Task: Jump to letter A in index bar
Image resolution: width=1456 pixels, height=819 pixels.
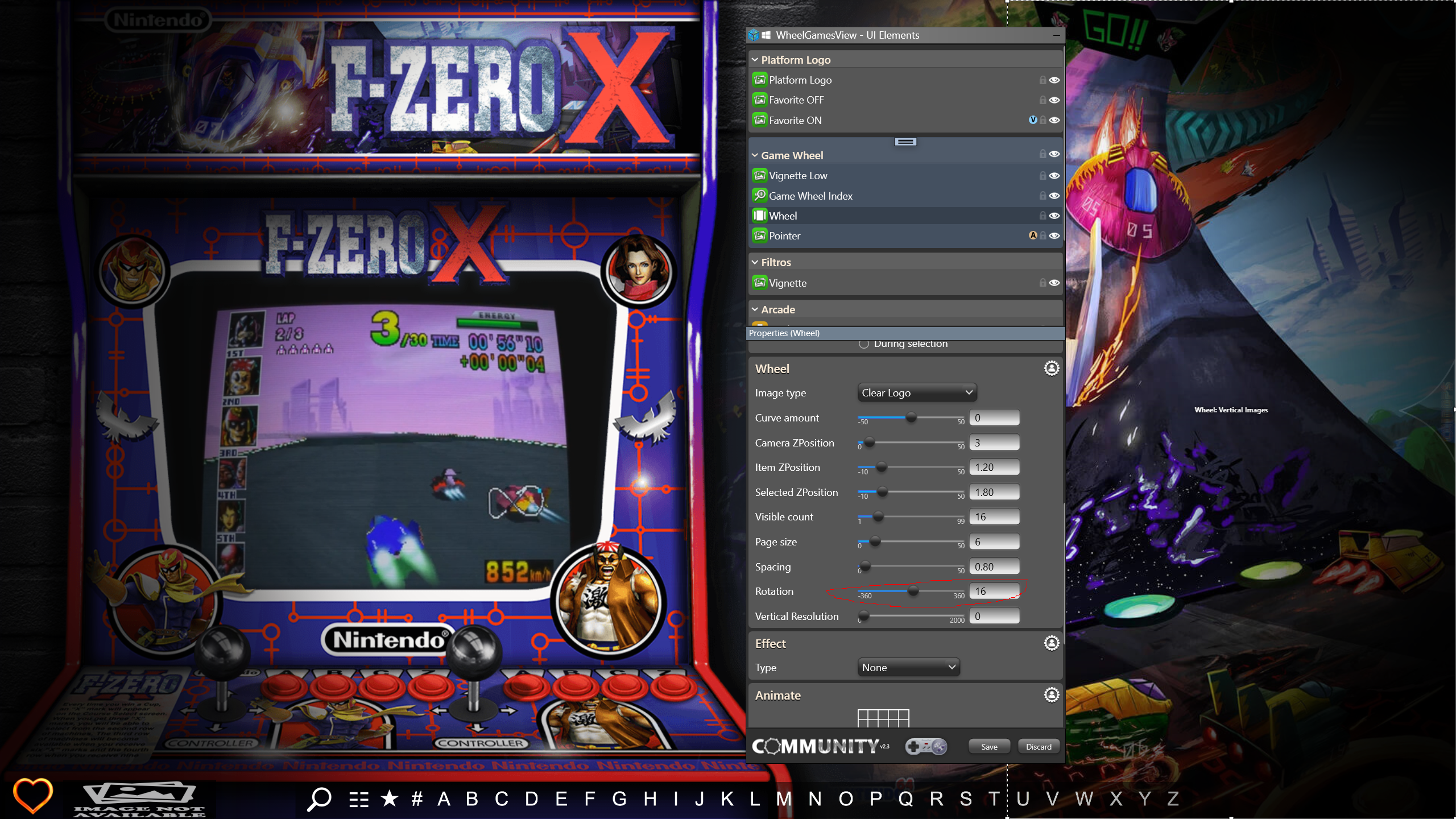Action: tap(444, 799)
